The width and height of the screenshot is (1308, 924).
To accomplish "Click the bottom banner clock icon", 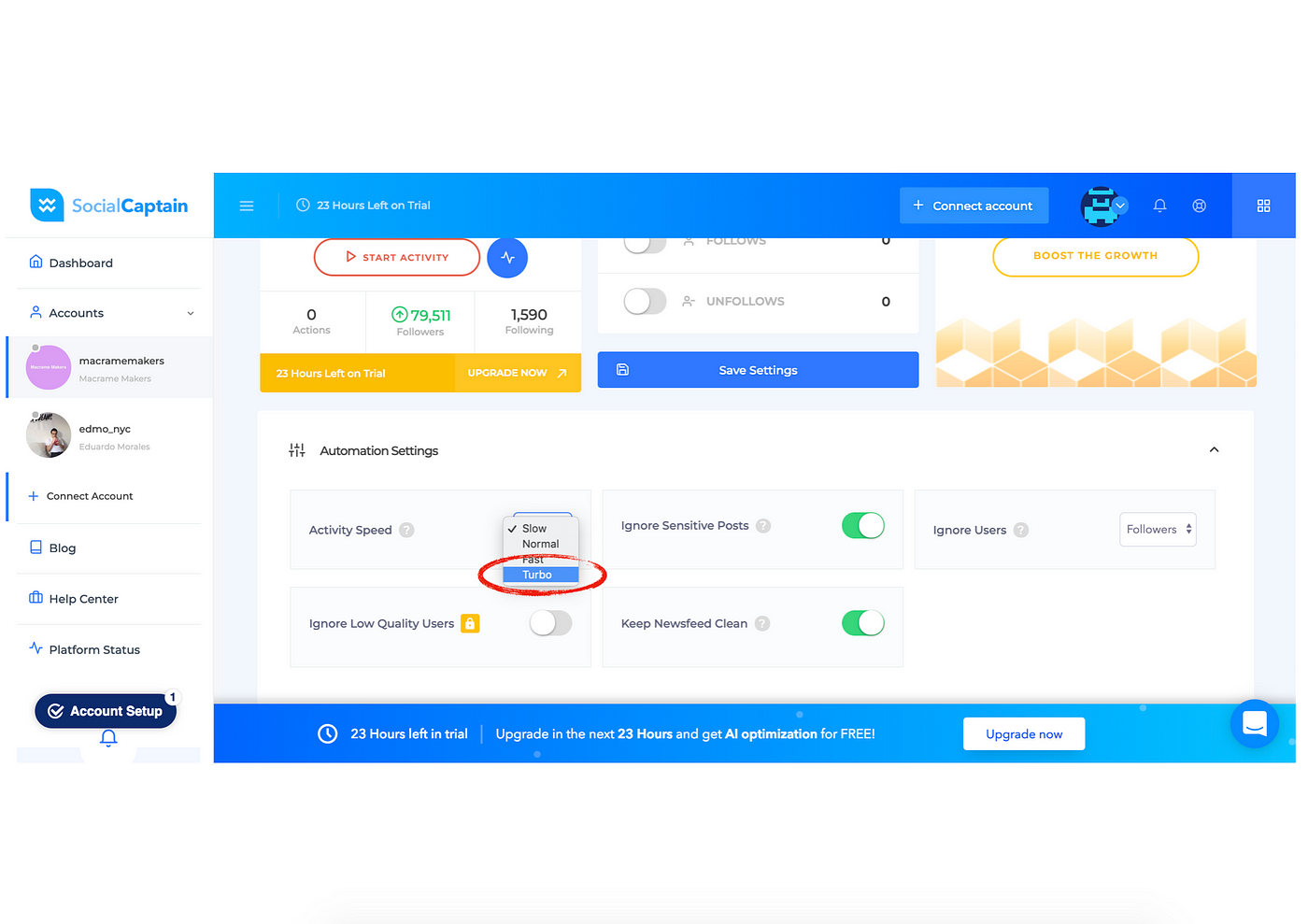I will pos(328,734).
